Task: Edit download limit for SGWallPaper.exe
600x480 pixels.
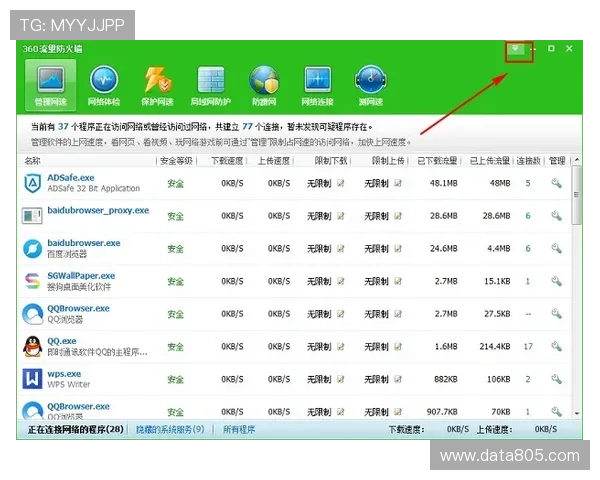Action: click(x=341, y=281)
